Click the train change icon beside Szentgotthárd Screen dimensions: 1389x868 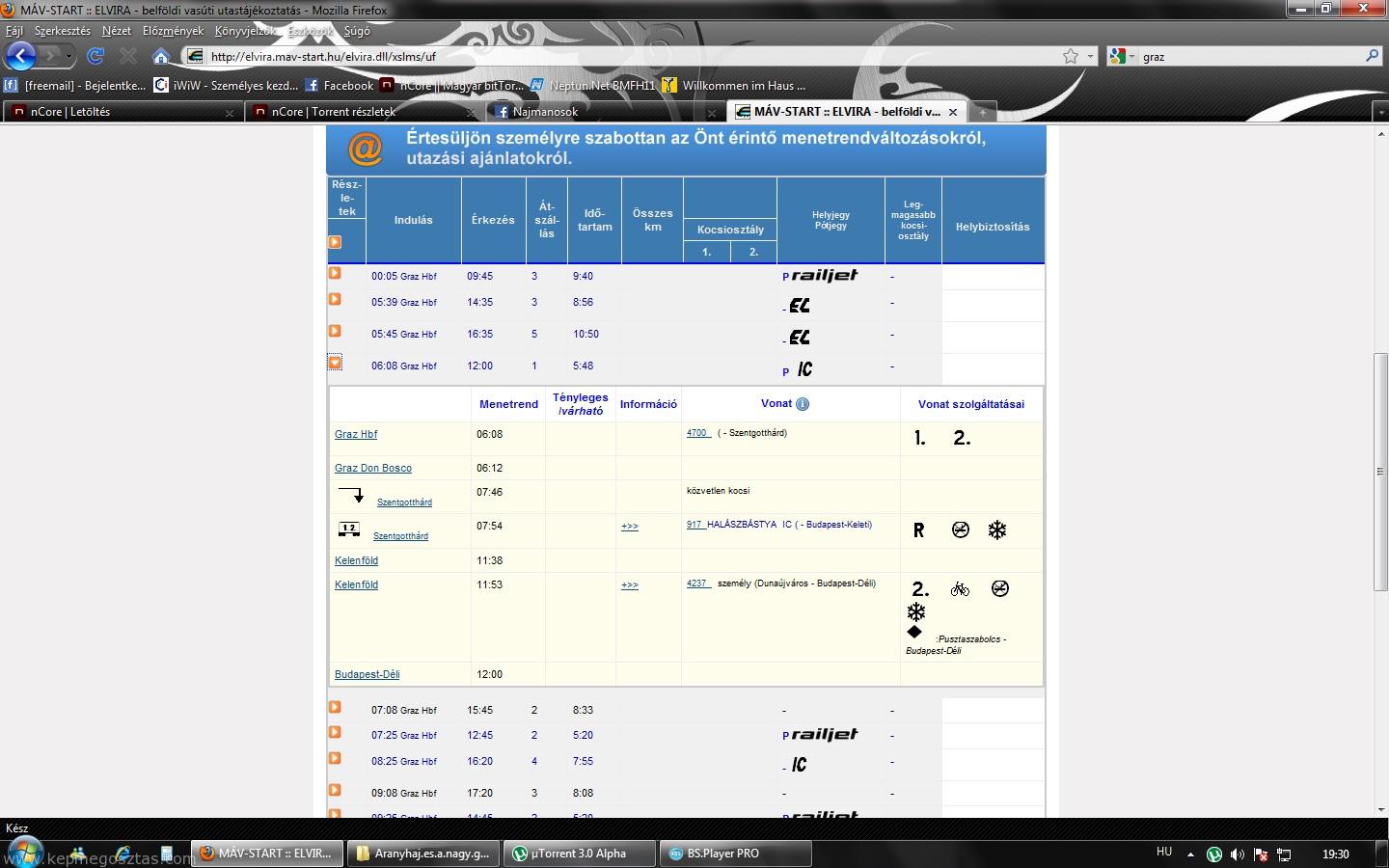tap(349, 529)
